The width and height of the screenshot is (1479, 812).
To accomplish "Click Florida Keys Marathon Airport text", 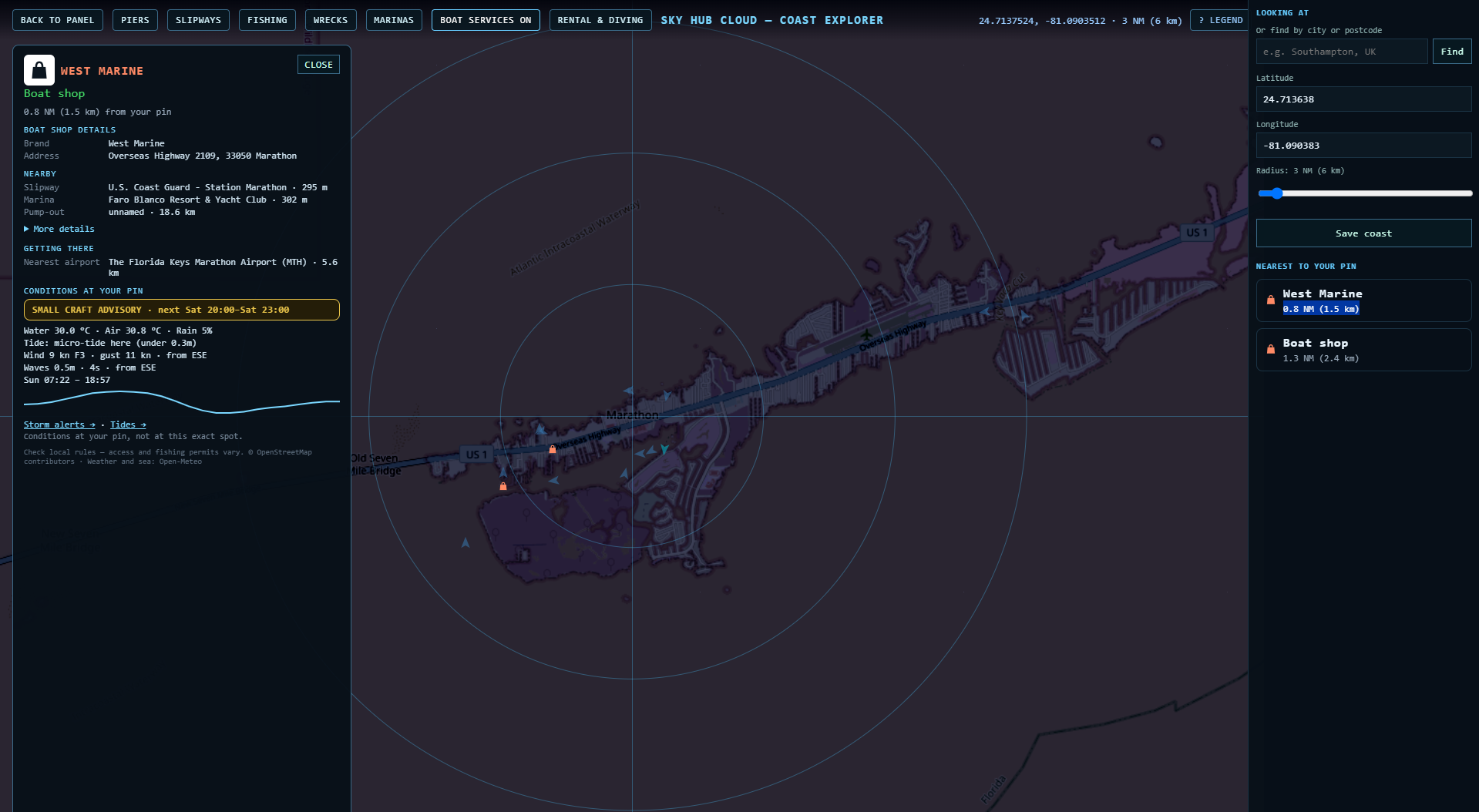I will tap(223, 267).
